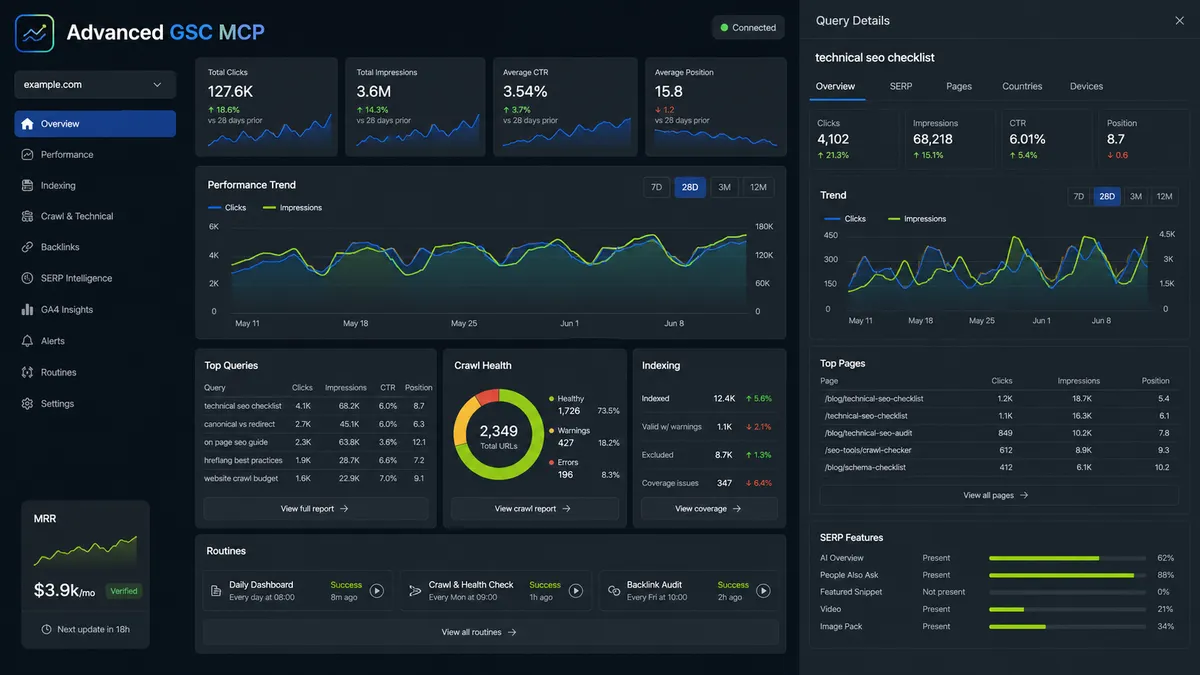This screenshot has height=675, width=1200.
Task: Select 12M range in Query Details Trend
Action: 1164,197
